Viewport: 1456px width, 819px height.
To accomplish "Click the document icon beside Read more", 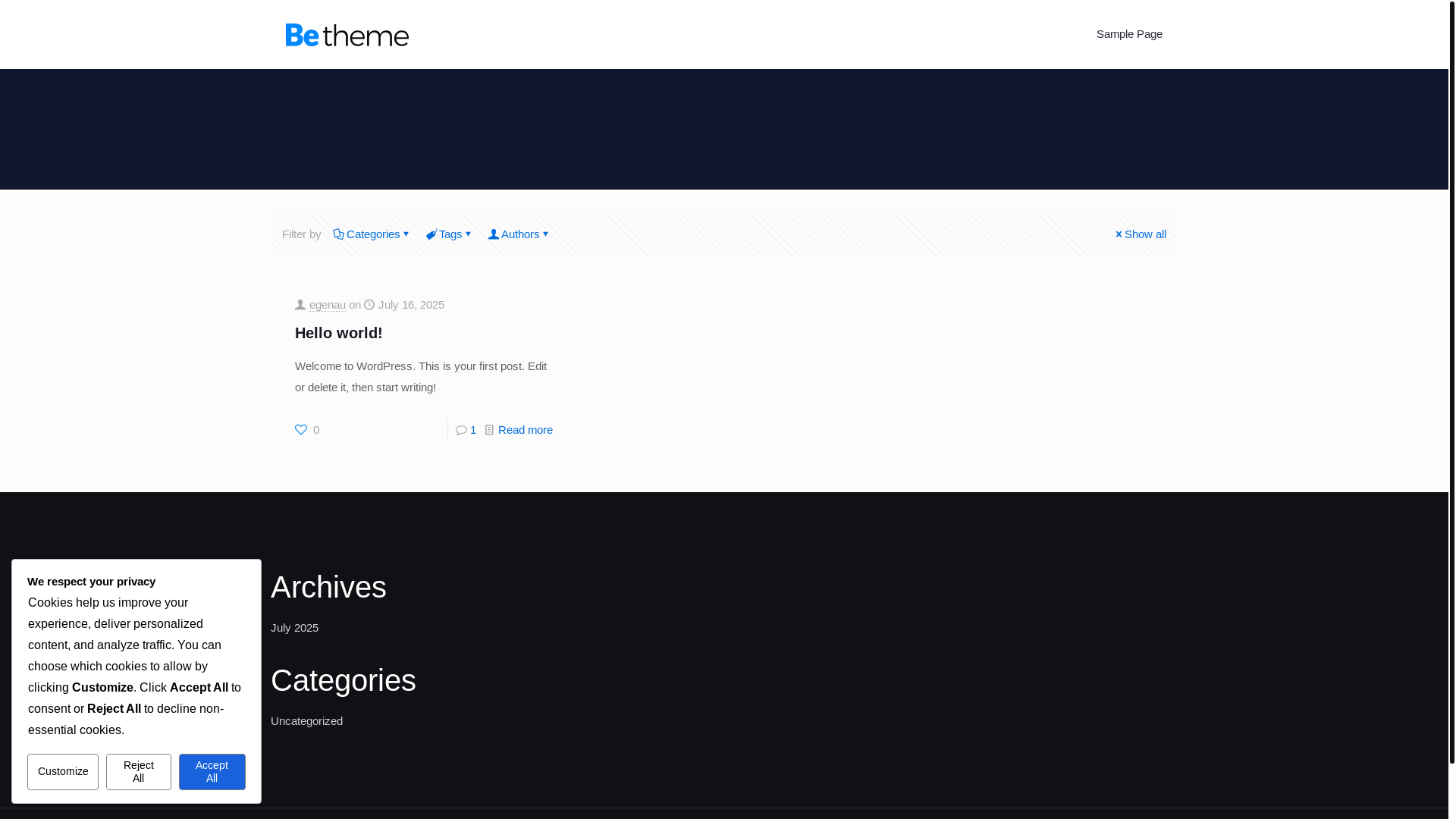I will click(489, 430).
